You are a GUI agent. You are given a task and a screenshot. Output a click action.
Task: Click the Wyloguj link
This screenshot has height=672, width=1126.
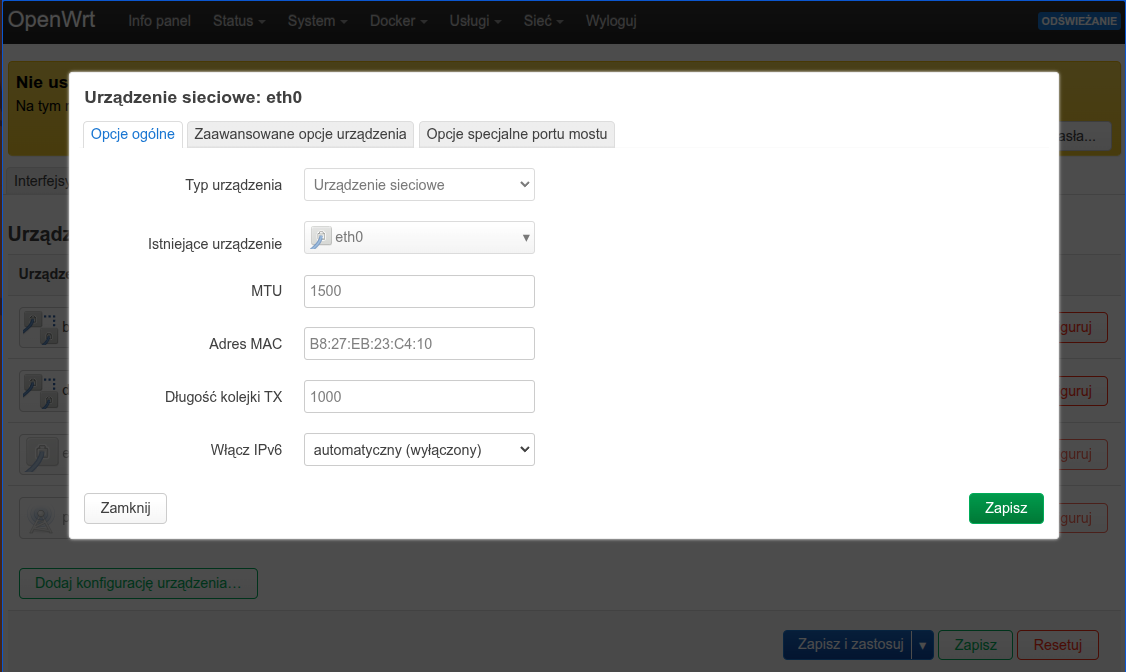[610, 21]
